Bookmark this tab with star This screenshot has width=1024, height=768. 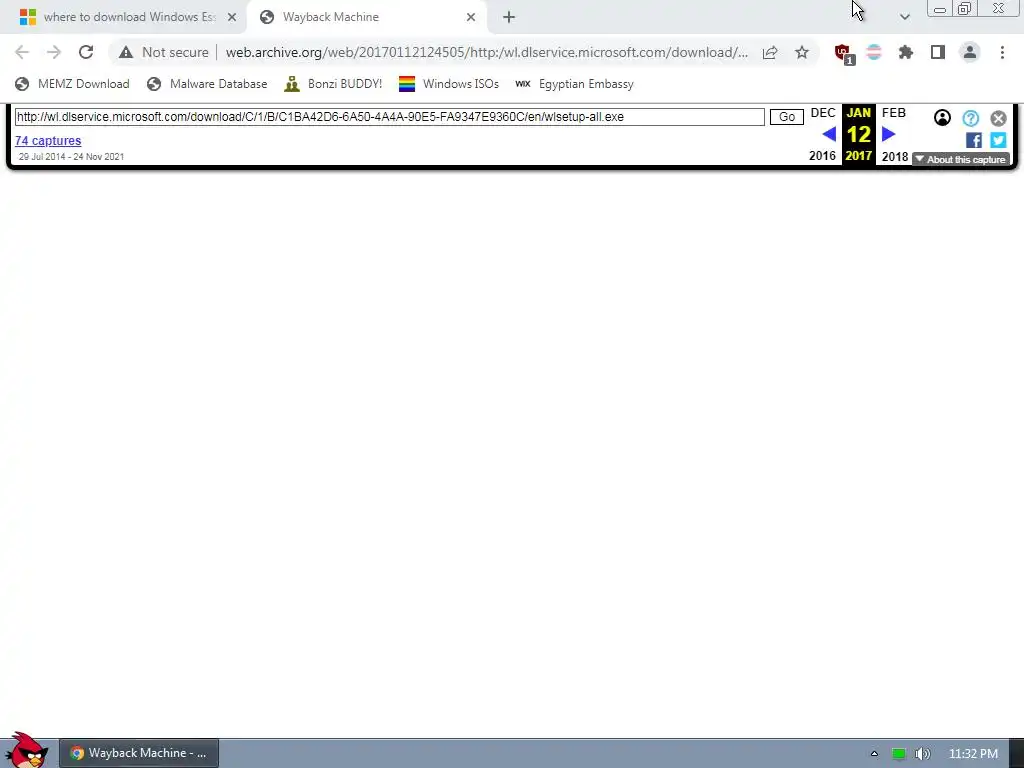pos(802,52)
